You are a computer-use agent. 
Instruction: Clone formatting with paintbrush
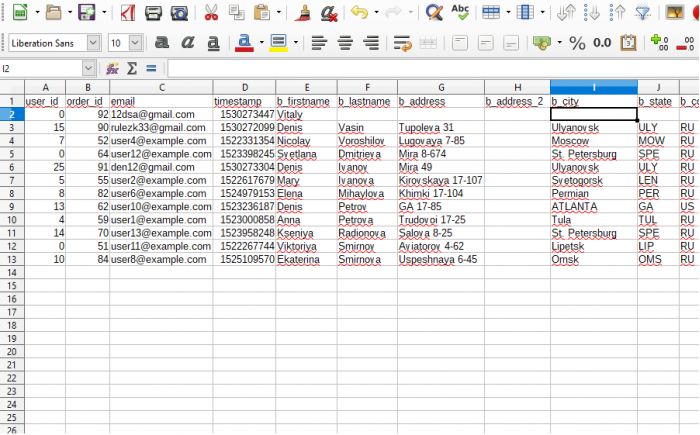(x=303, y=13)
